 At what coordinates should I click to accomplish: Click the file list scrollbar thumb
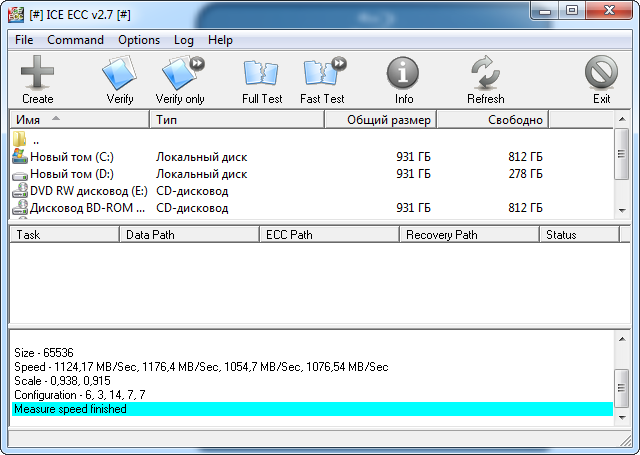coord(622,154)
